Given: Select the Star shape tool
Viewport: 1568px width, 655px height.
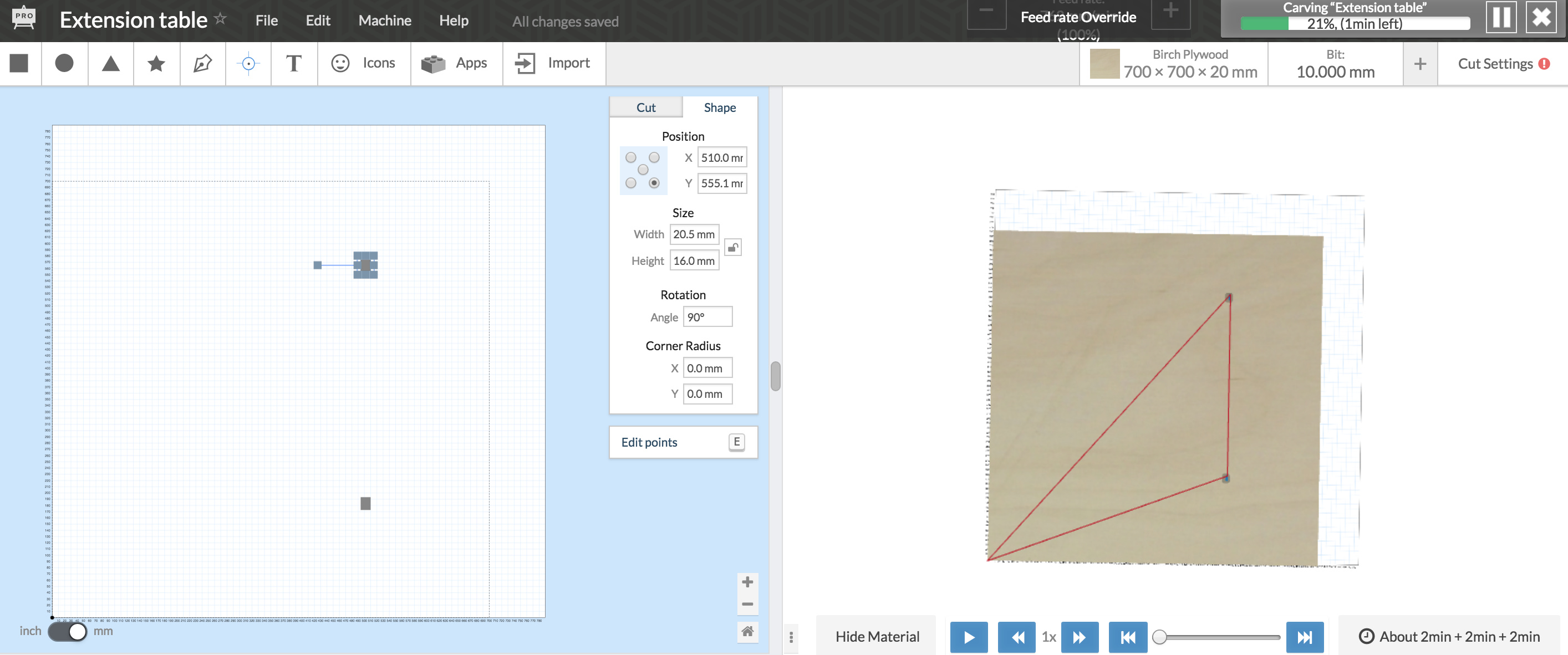Looking at the screenshot, I should 156,63.
